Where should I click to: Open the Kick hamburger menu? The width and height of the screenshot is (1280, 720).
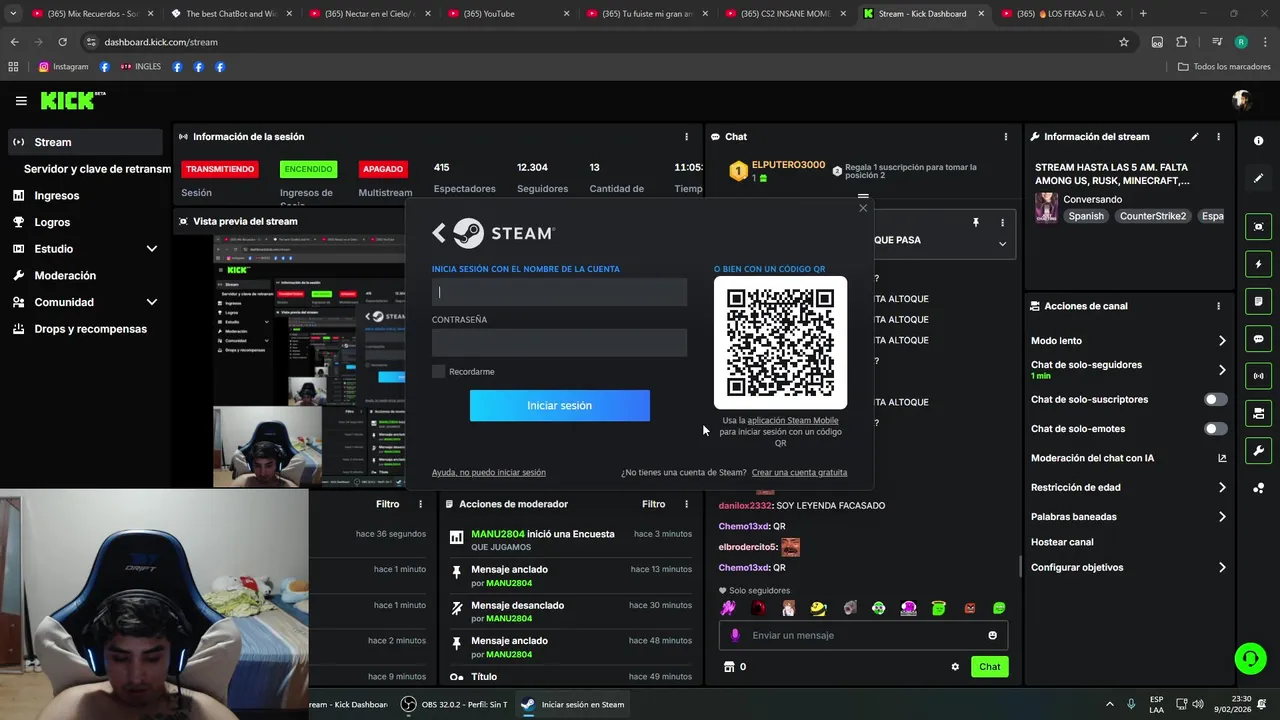tap(21, 100)
